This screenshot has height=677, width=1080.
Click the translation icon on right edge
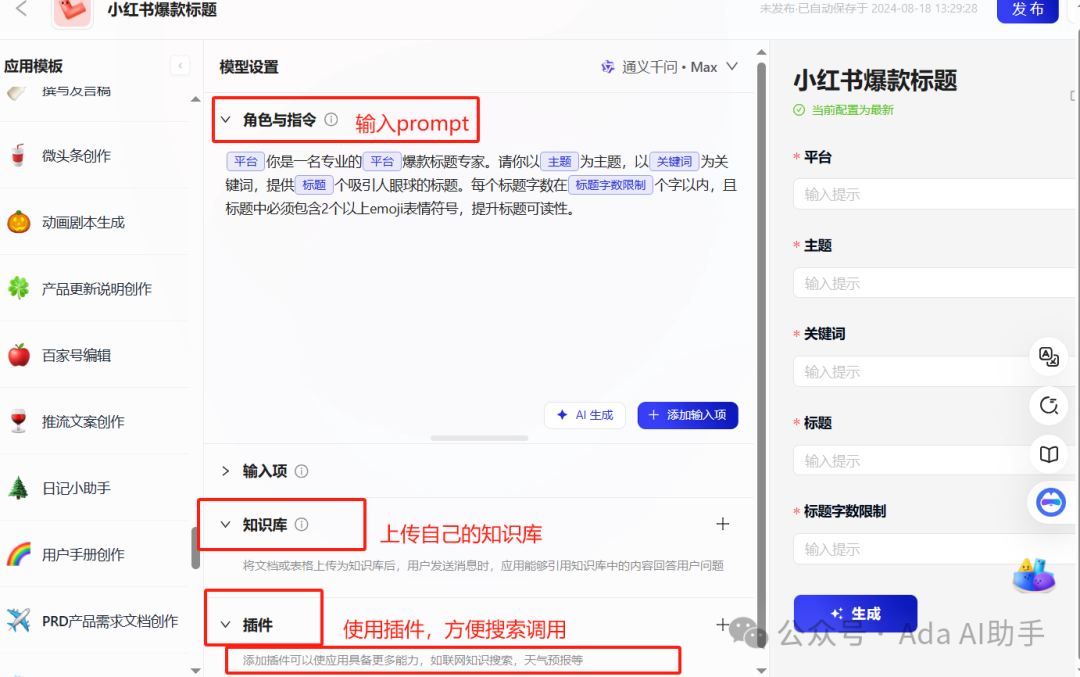point(1048,356)
